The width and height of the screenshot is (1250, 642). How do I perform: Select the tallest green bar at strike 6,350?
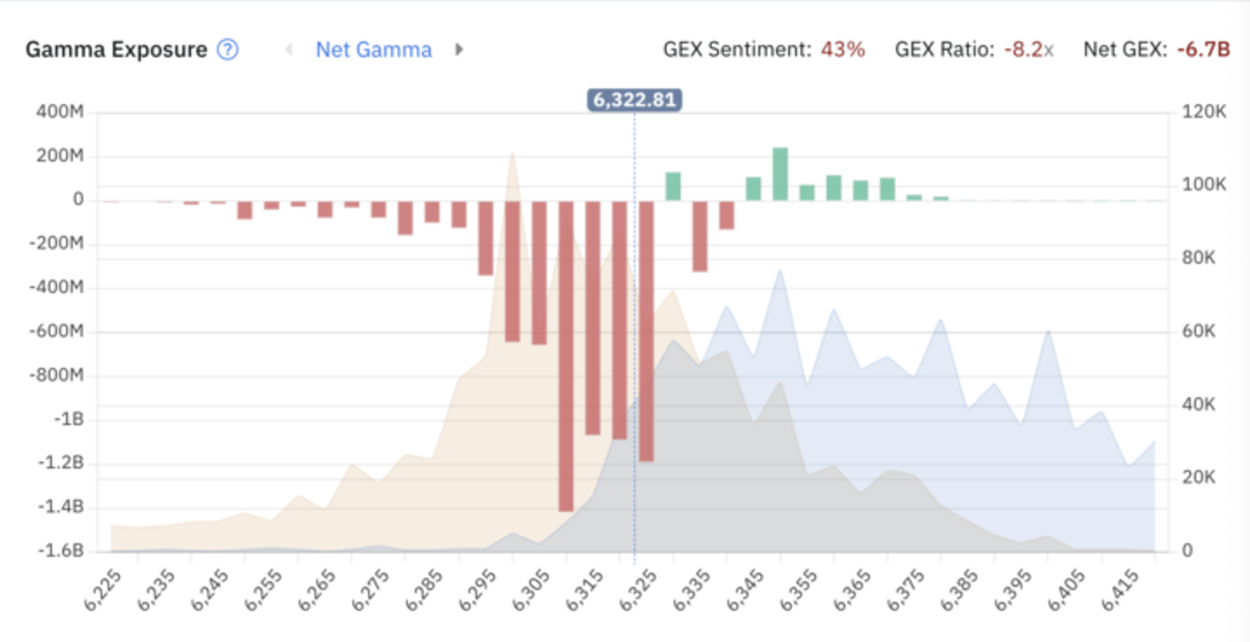pyautogui.click(x=780, y=174)
